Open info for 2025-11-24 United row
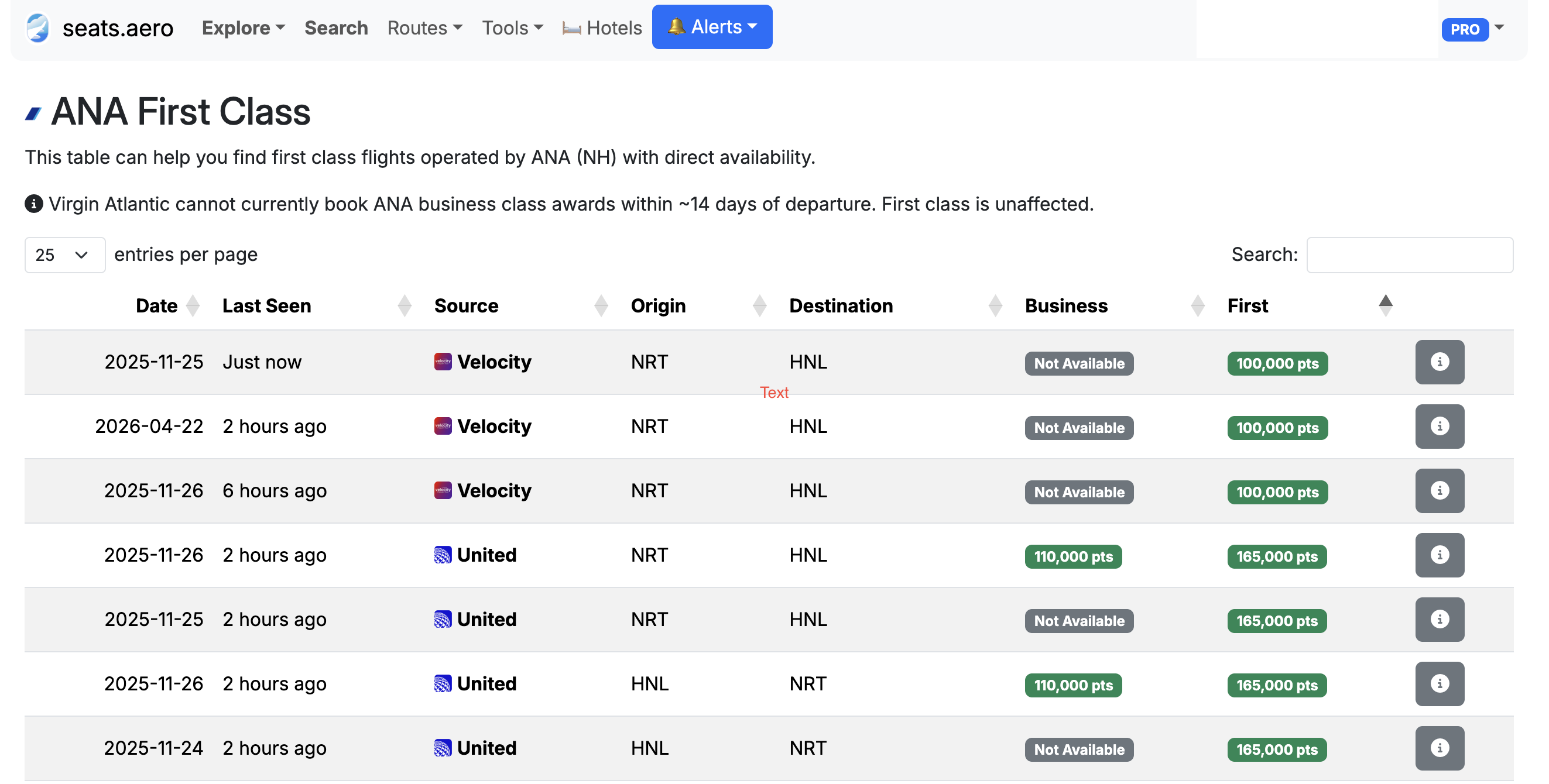This screenshot has height=784, width=1549. (x=1440, y=748)
